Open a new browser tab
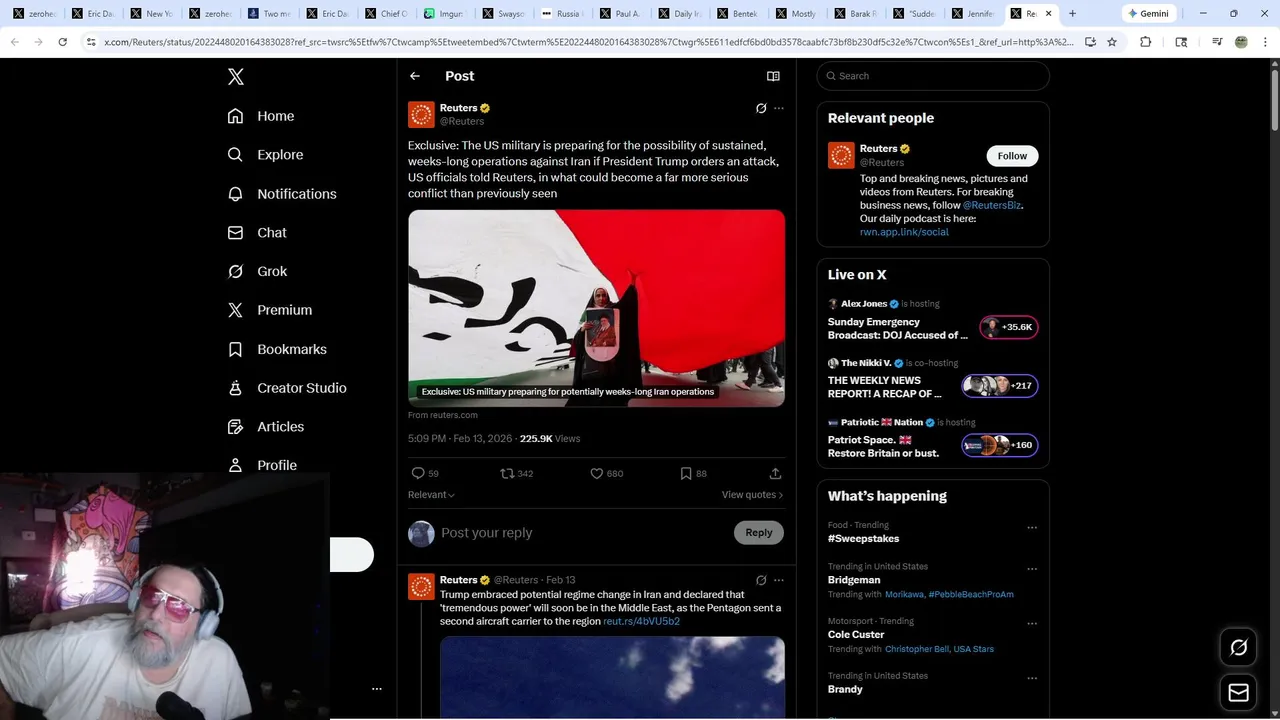 [x=1073, y=14]
